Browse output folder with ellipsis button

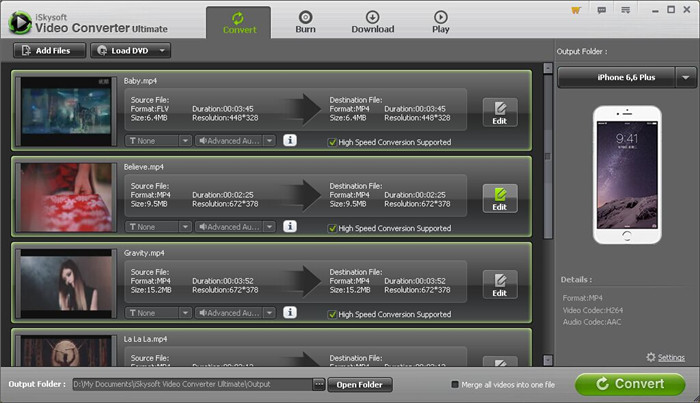319,384
